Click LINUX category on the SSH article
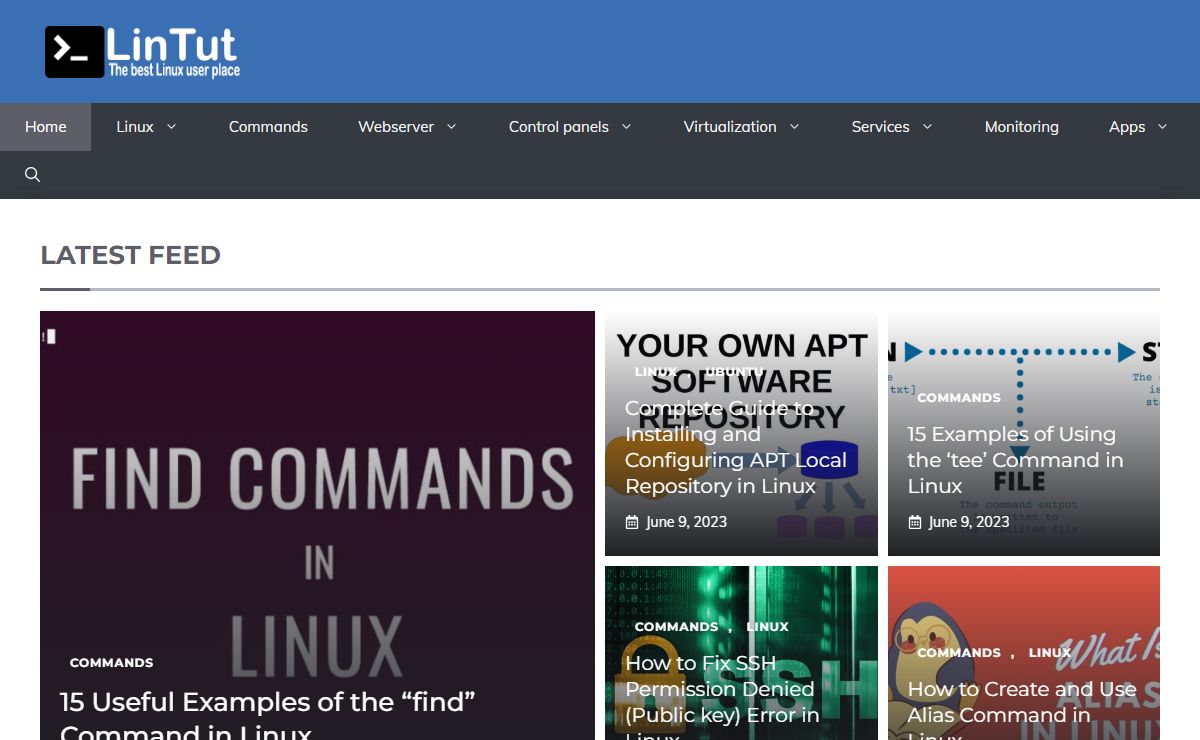Viewport: 1200px width, 740px height. point(768,627)
